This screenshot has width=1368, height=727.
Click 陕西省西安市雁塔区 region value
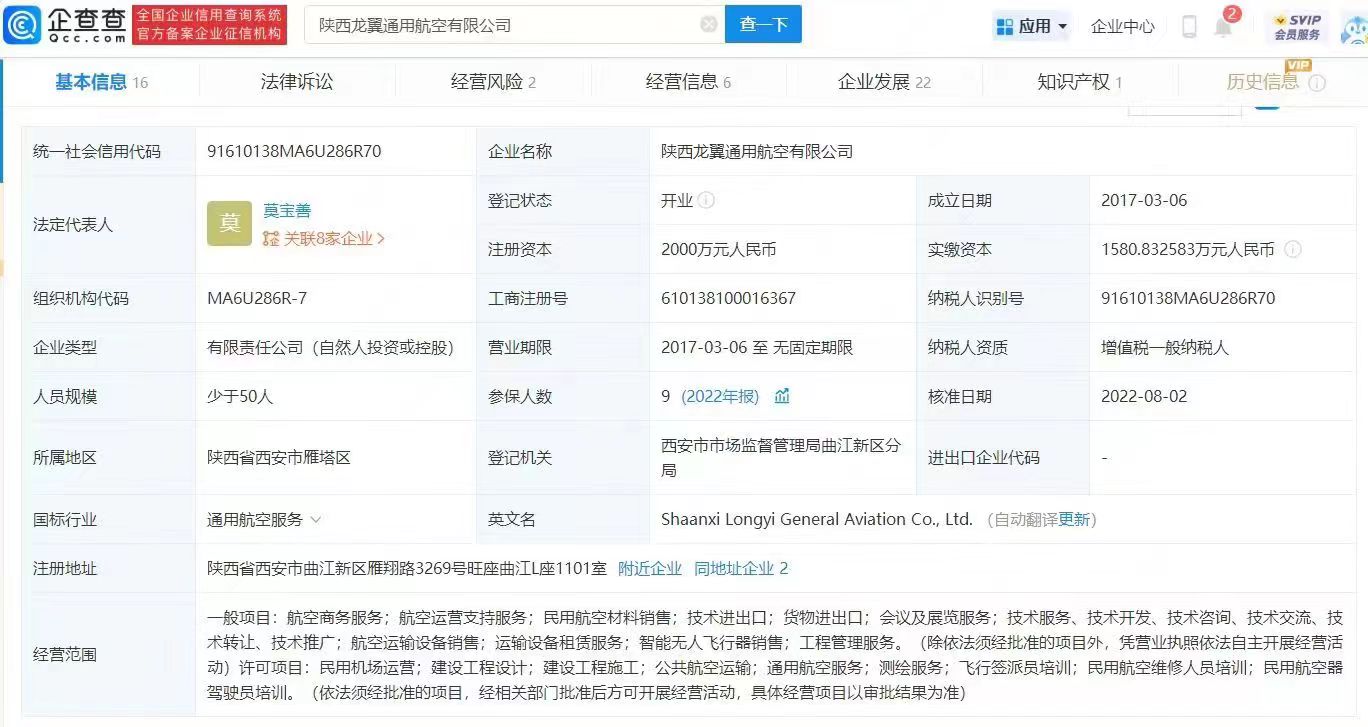279,457
